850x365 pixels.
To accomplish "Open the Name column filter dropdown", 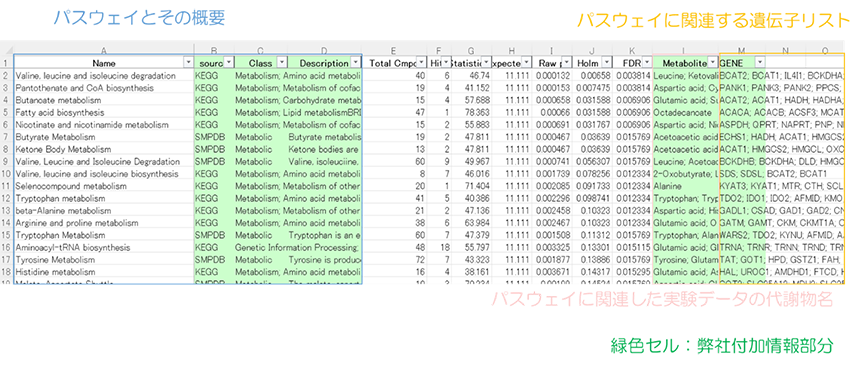I will tap(188, 62).
